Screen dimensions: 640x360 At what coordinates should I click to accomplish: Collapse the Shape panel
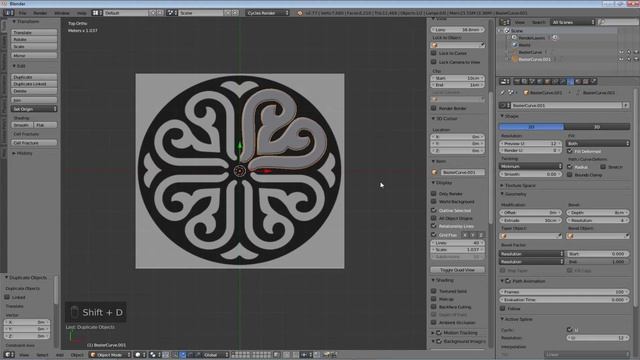tap(510, 116)
